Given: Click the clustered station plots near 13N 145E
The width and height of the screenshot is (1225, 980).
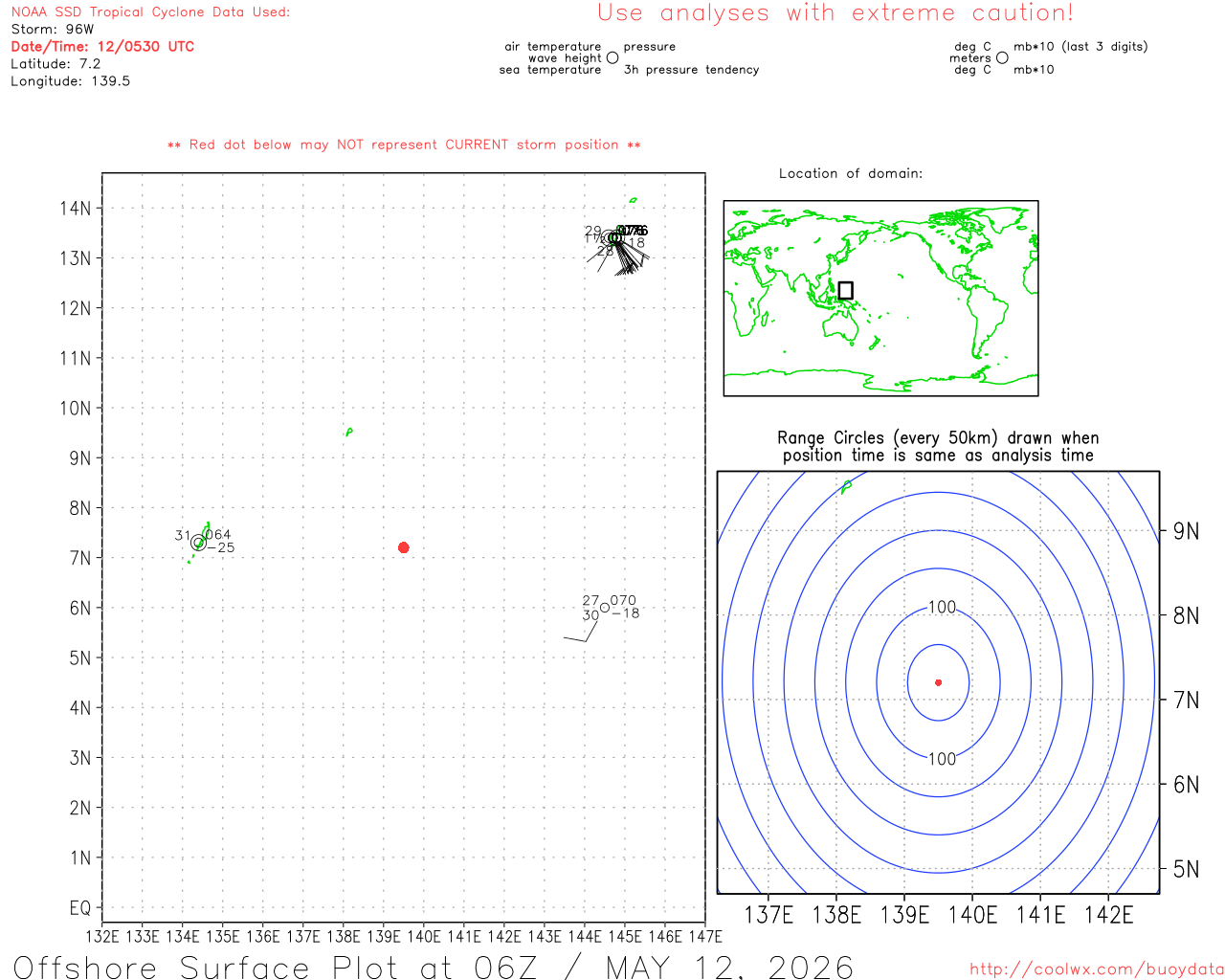Looking at the screenshot, I should coord(617,247).
